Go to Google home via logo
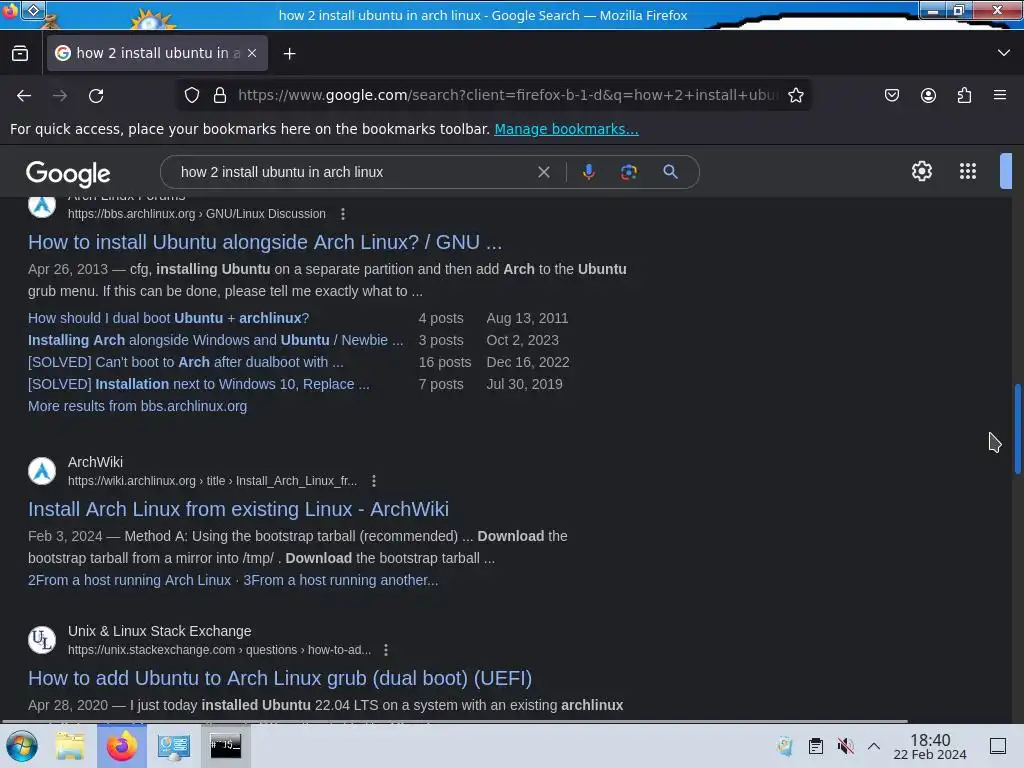The width and height of the screenshot is (1024, 768). (68, 173)
